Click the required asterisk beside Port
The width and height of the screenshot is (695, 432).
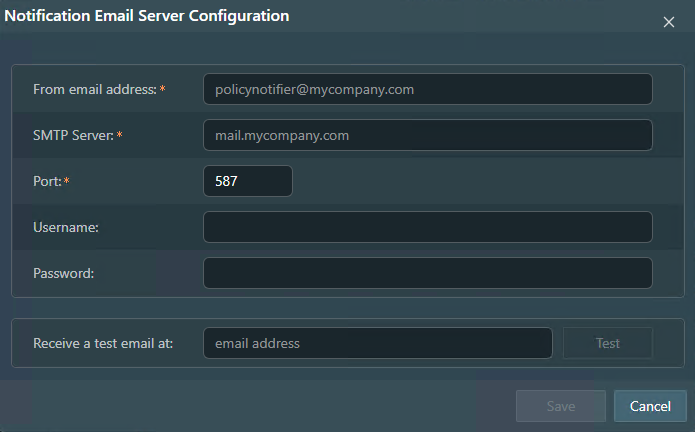67,181
